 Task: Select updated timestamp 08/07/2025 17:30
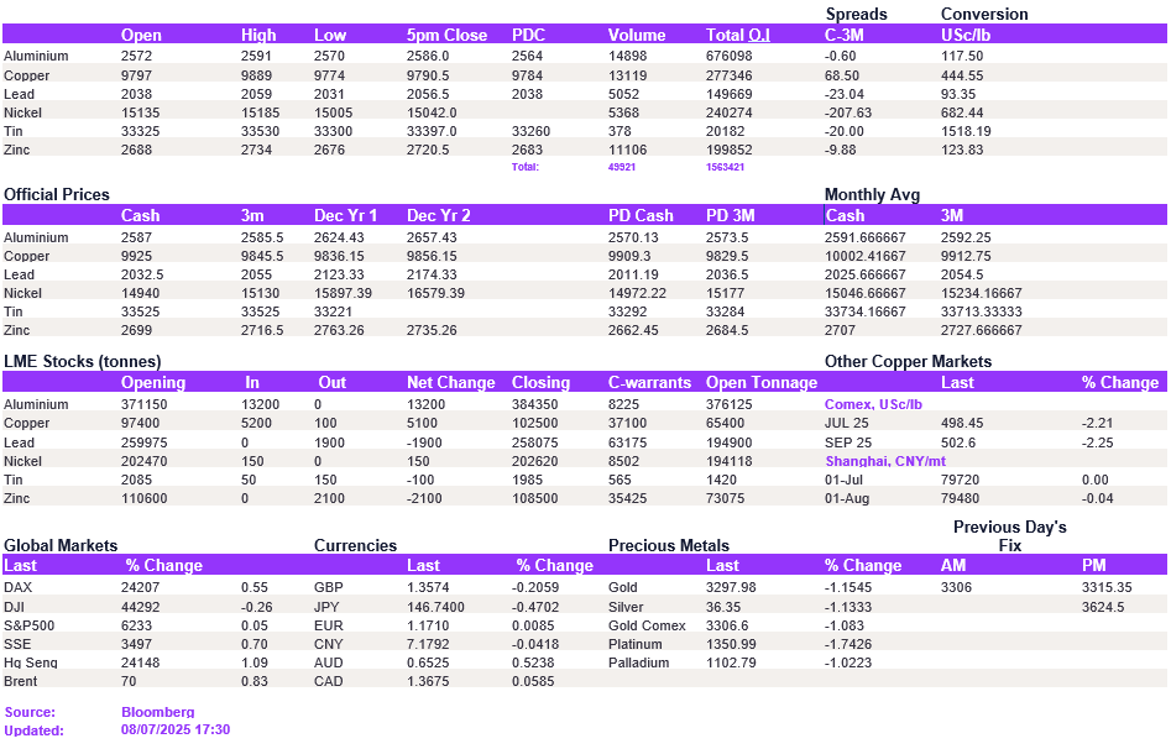click(175, 730)
